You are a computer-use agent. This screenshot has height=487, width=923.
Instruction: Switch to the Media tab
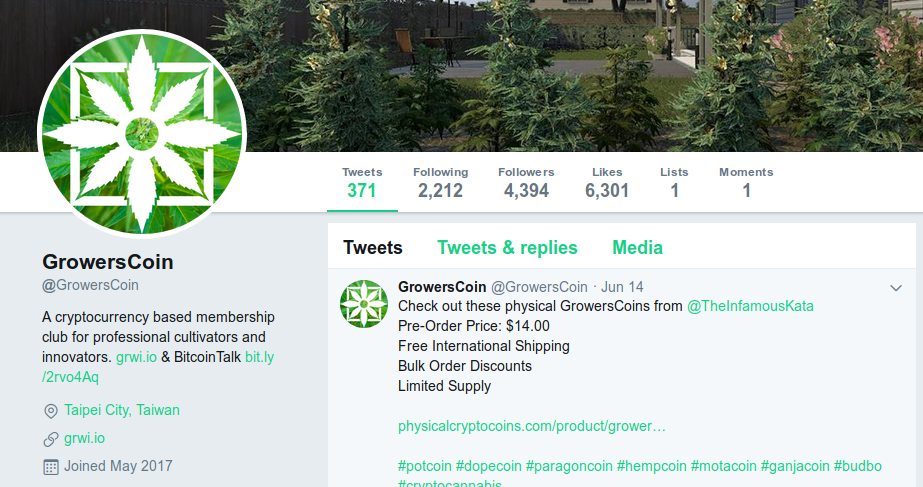[x=638, y=248]
